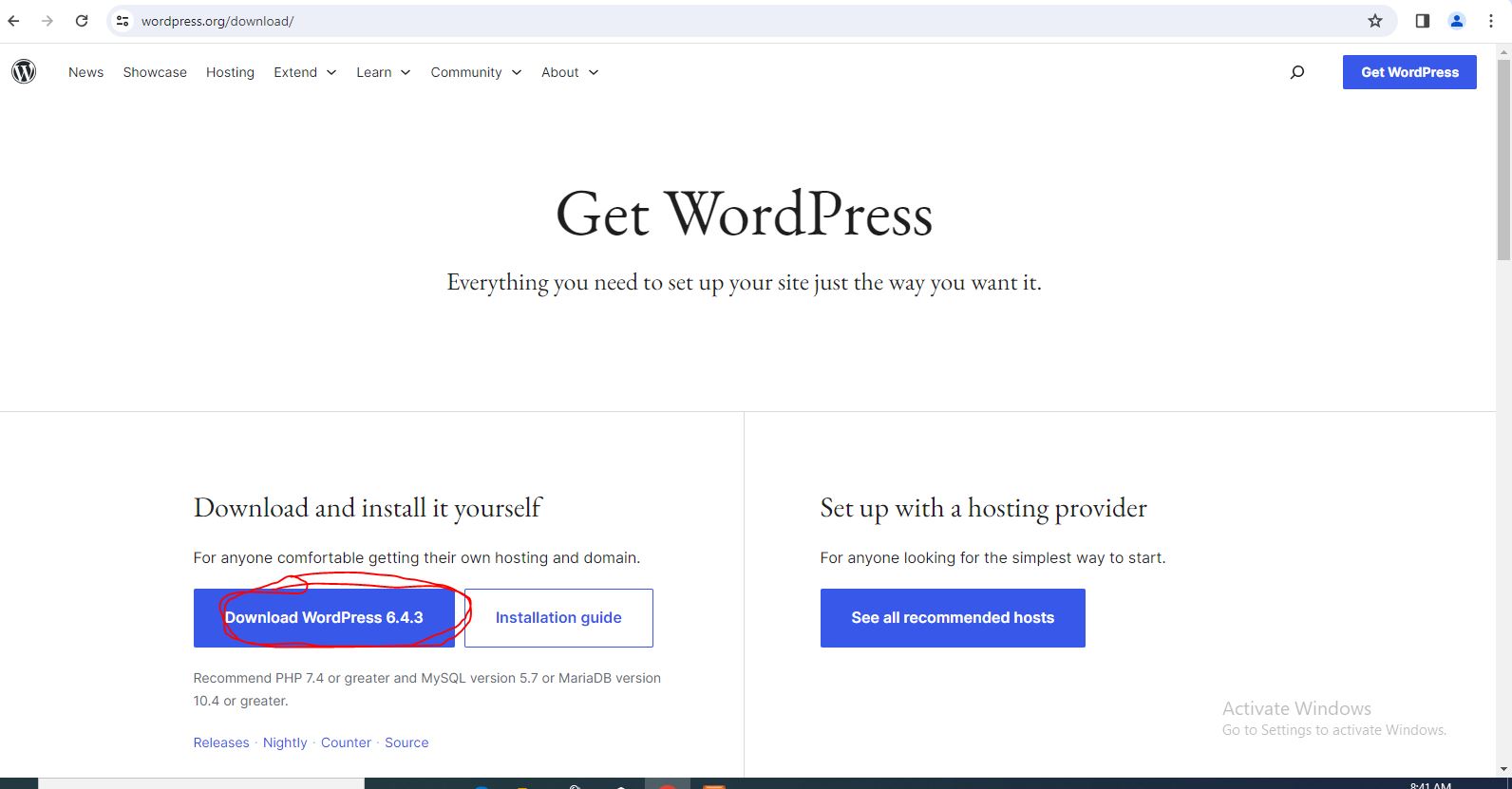Reload the page with the refresh icon
Screen dimensions: 1512x789
82,21
